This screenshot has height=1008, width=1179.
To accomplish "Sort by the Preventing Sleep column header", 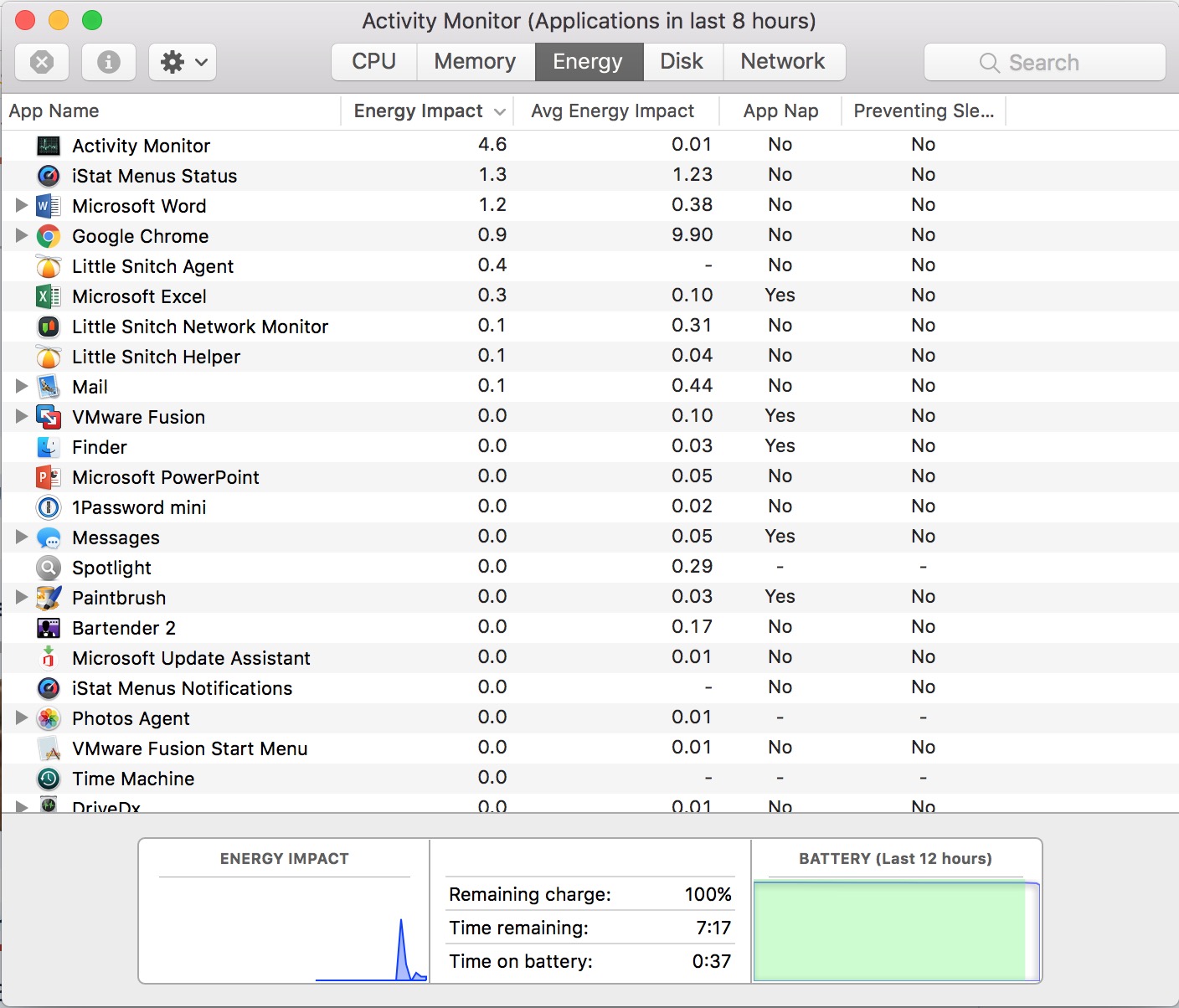I will (924, 111).
